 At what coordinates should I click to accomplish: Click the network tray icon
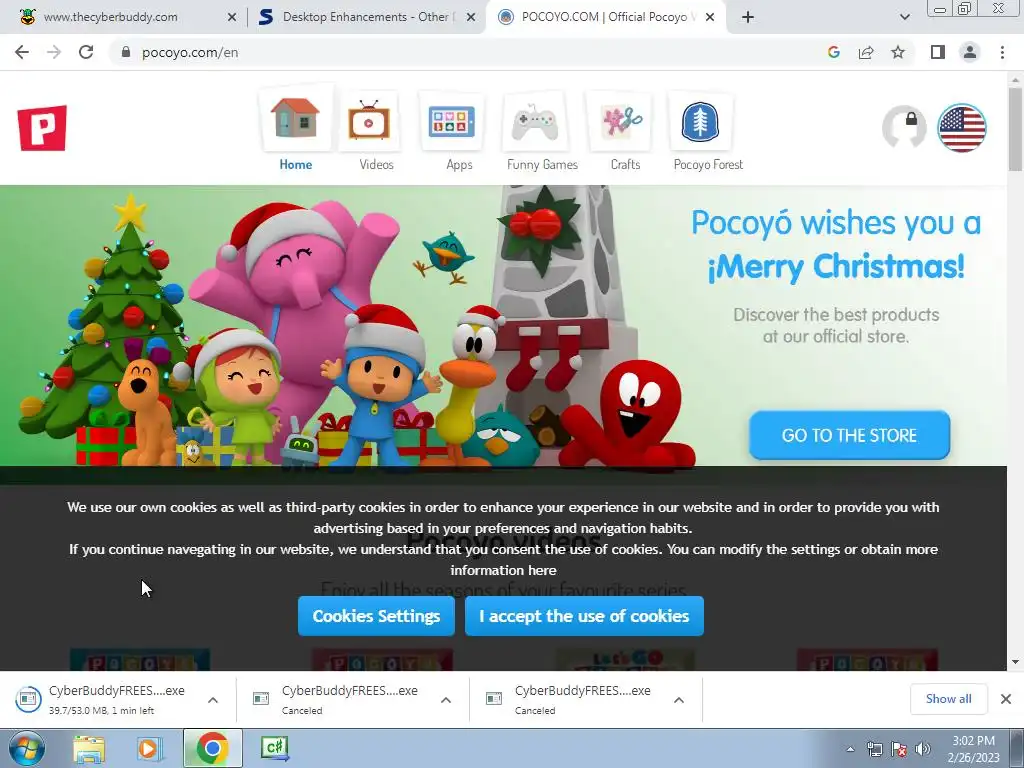[874, 749]
